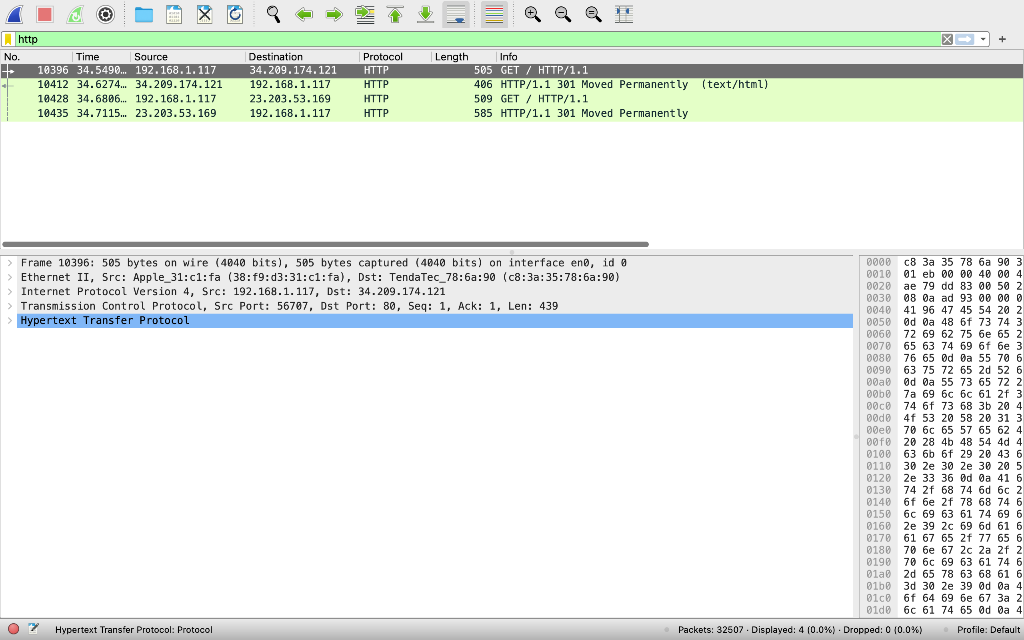
Task: Toggle auto scroll during live capture
Action: (456, 14)
